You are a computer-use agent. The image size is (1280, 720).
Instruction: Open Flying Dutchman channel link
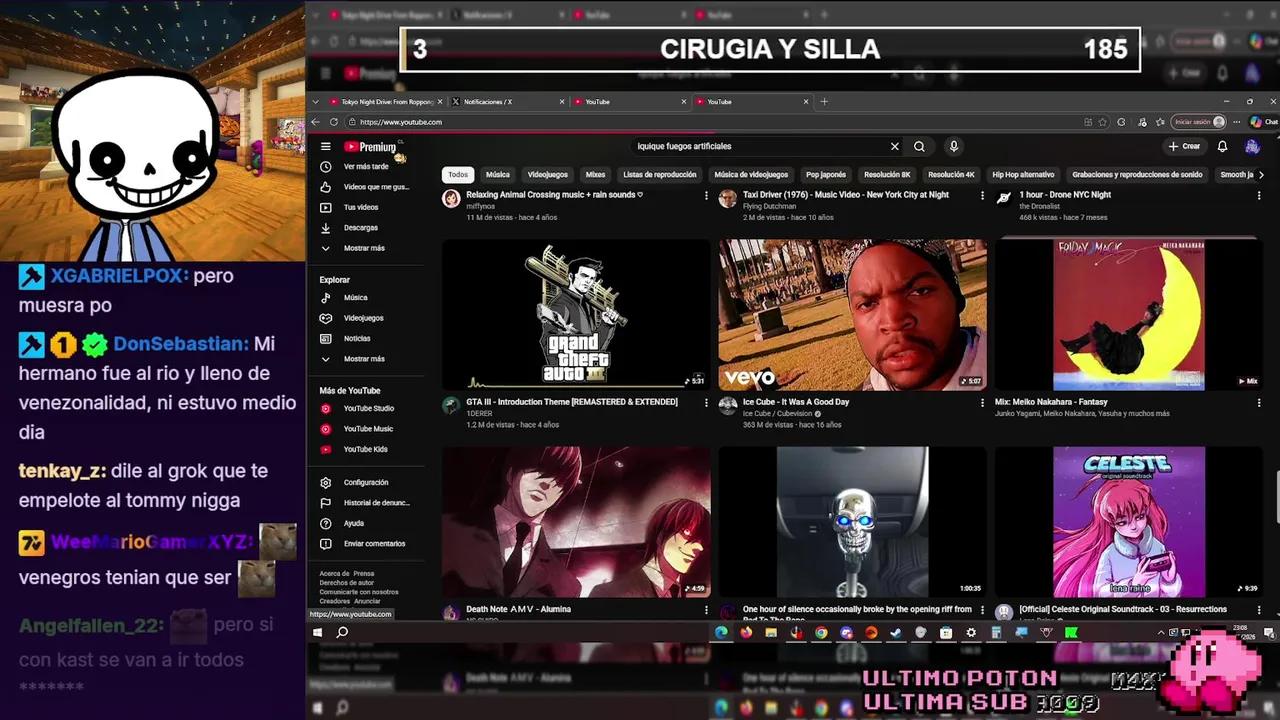770,206
